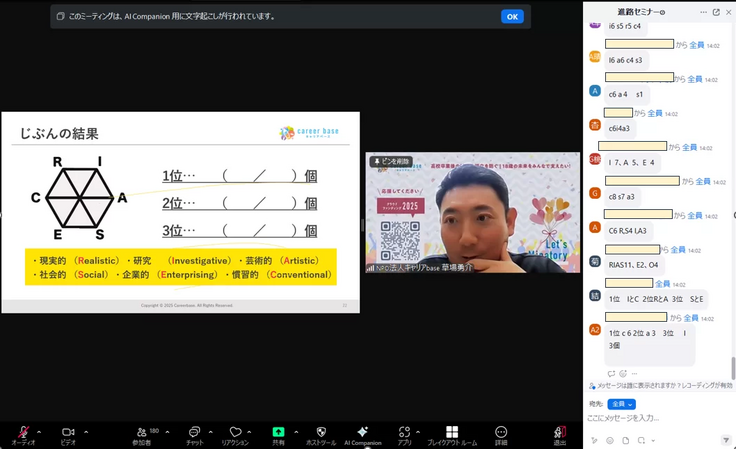The width and height of the screenshot is (736, 449).
Task: Click ピンを削除 to unpin the video
Action: pyautogui.click(x=391, y=161)
